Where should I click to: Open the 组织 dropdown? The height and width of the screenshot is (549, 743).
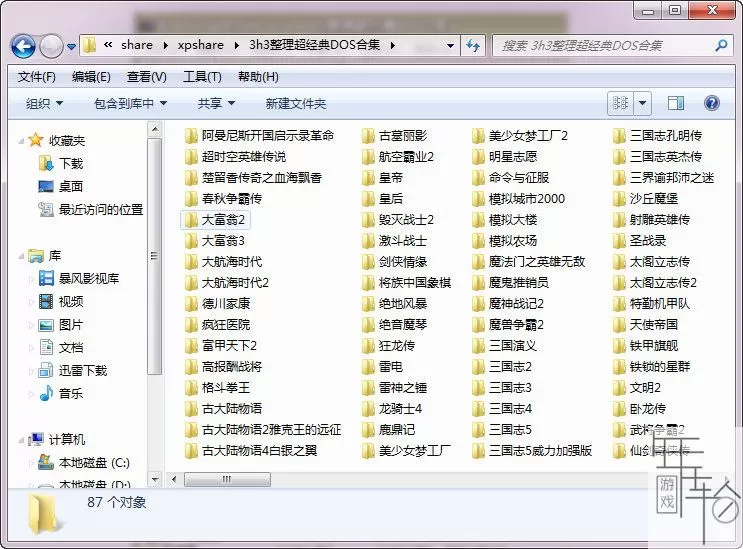click(x=45, y=103)
